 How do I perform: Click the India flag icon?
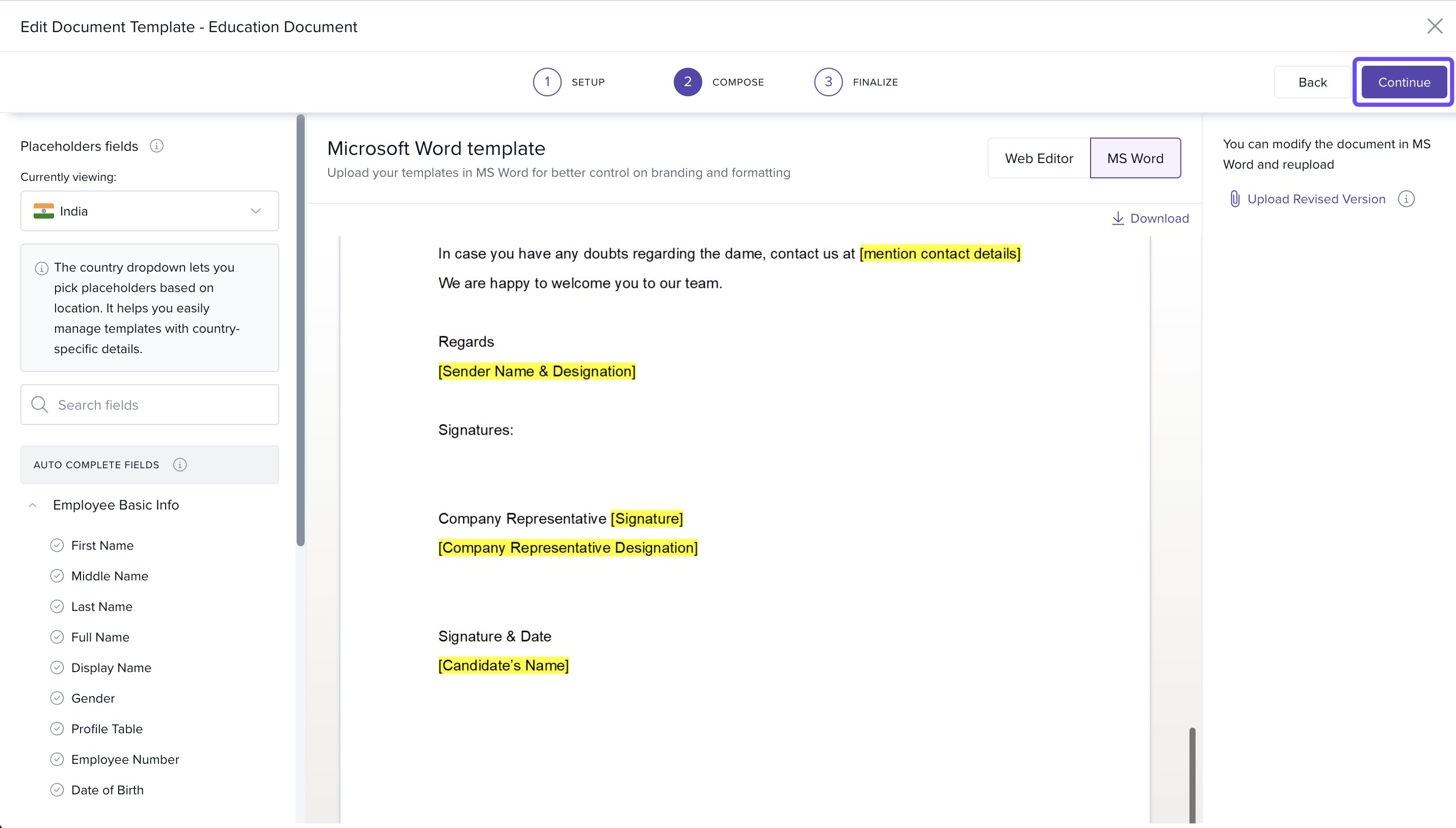44,211
